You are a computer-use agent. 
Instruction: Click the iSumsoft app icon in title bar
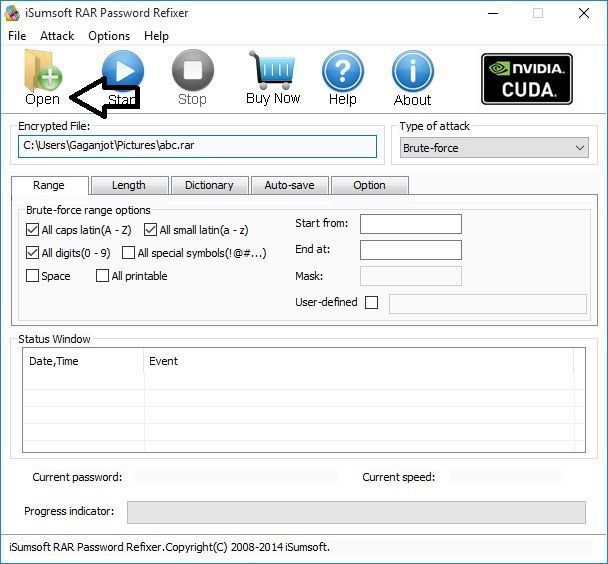[x=12, y=13]
